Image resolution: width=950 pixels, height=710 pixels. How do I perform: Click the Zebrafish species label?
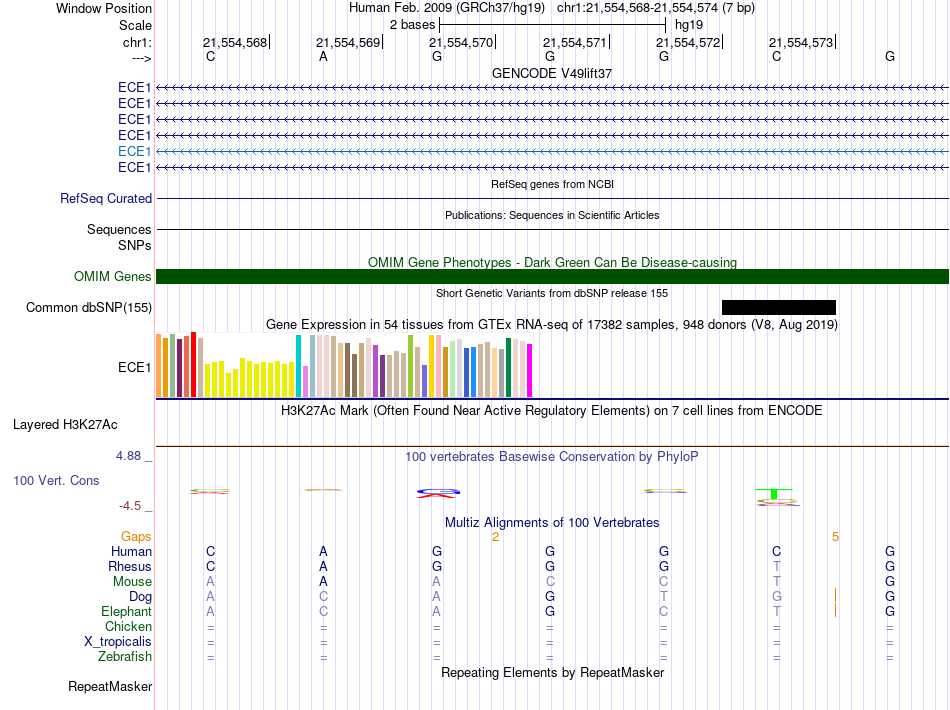tap(125, 657)
